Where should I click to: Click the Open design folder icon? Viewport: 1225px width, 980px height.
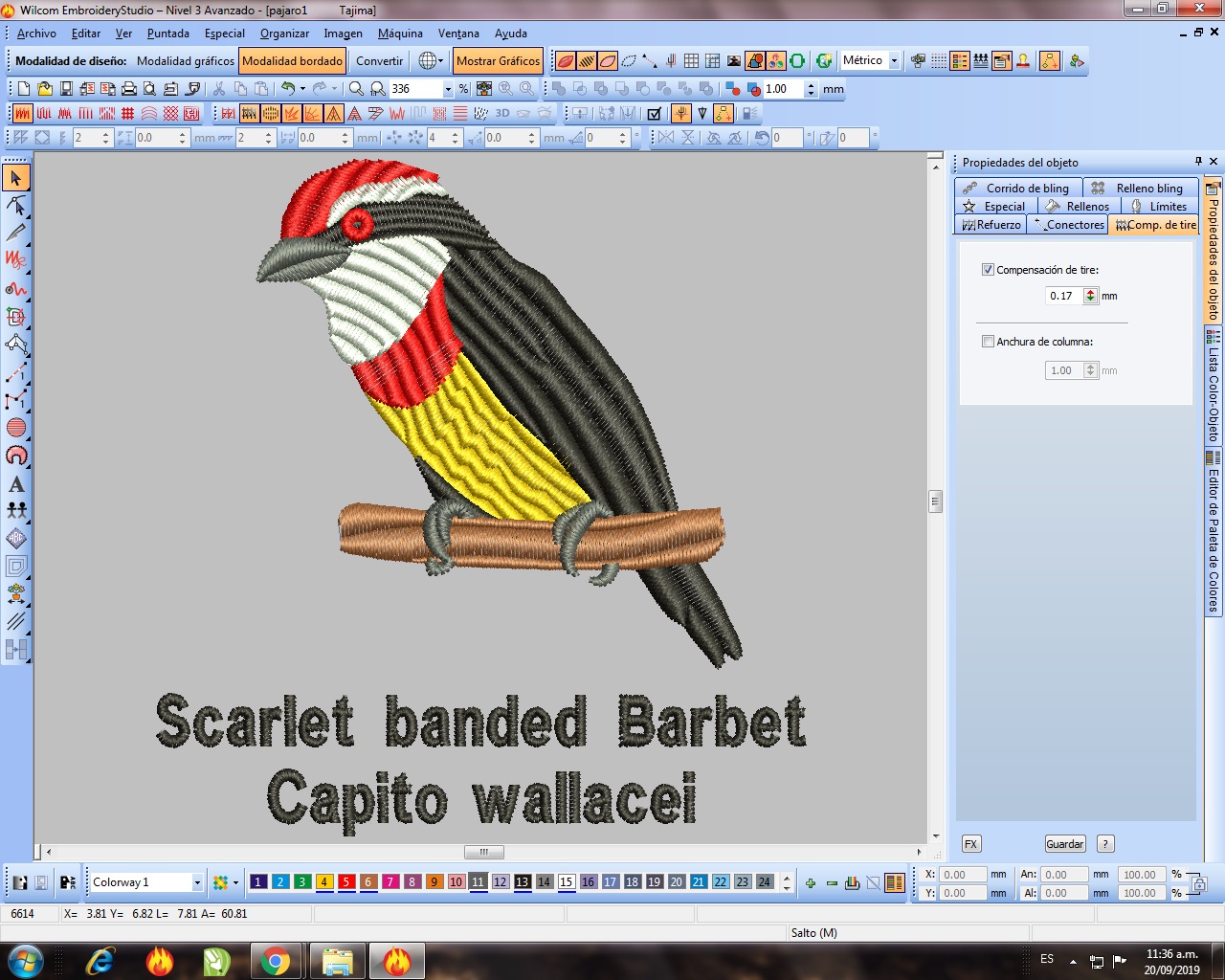(45, 89)
